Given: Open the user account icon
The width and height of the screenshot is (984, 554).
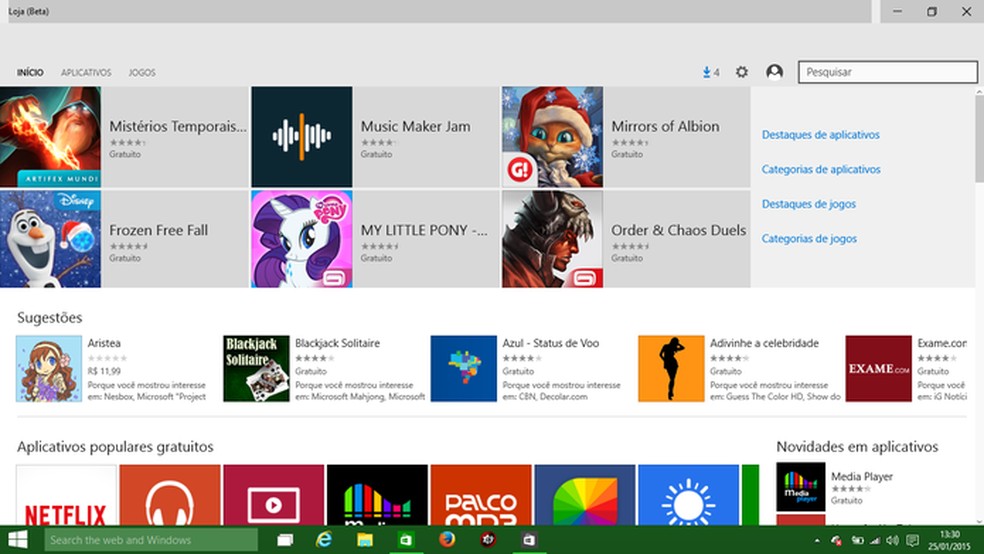Looking at the screenshot, I should [774, 72].
